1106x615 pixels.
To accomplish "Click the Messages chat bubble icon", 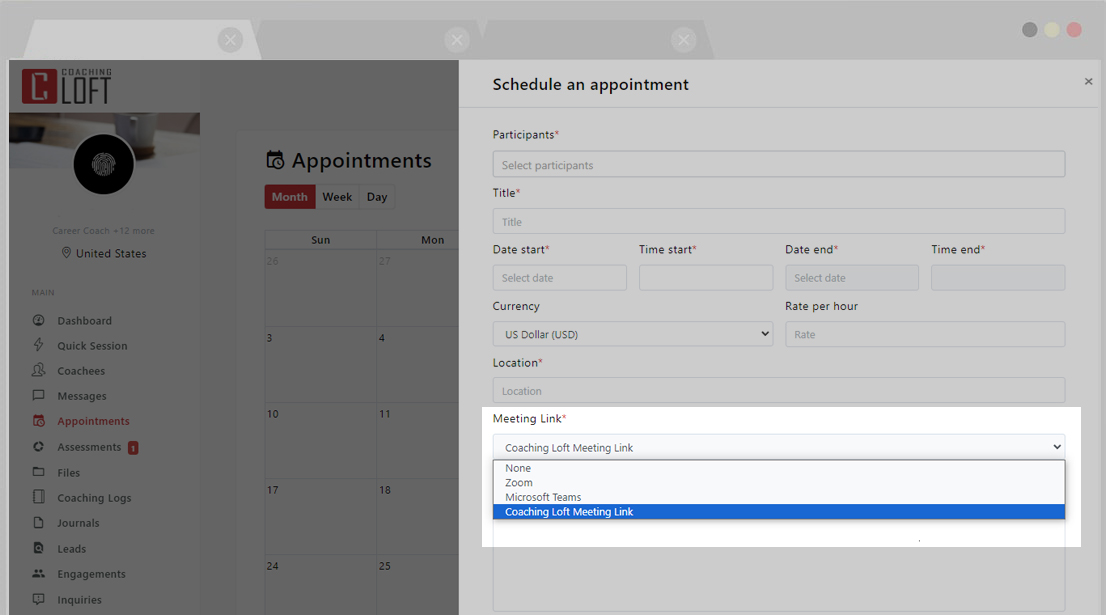I will (39, 396).
